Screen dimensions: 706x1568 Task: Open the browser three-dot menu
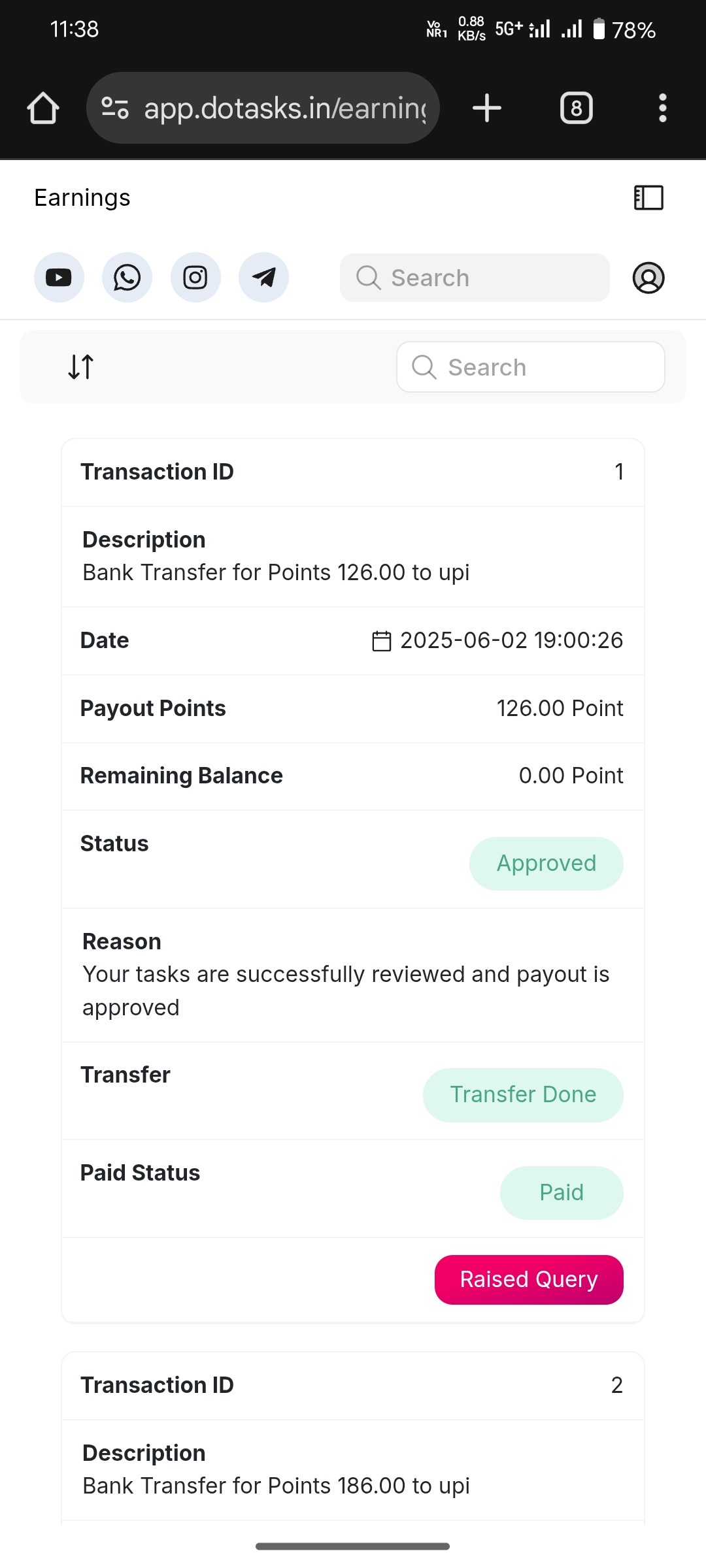point(663,108)
